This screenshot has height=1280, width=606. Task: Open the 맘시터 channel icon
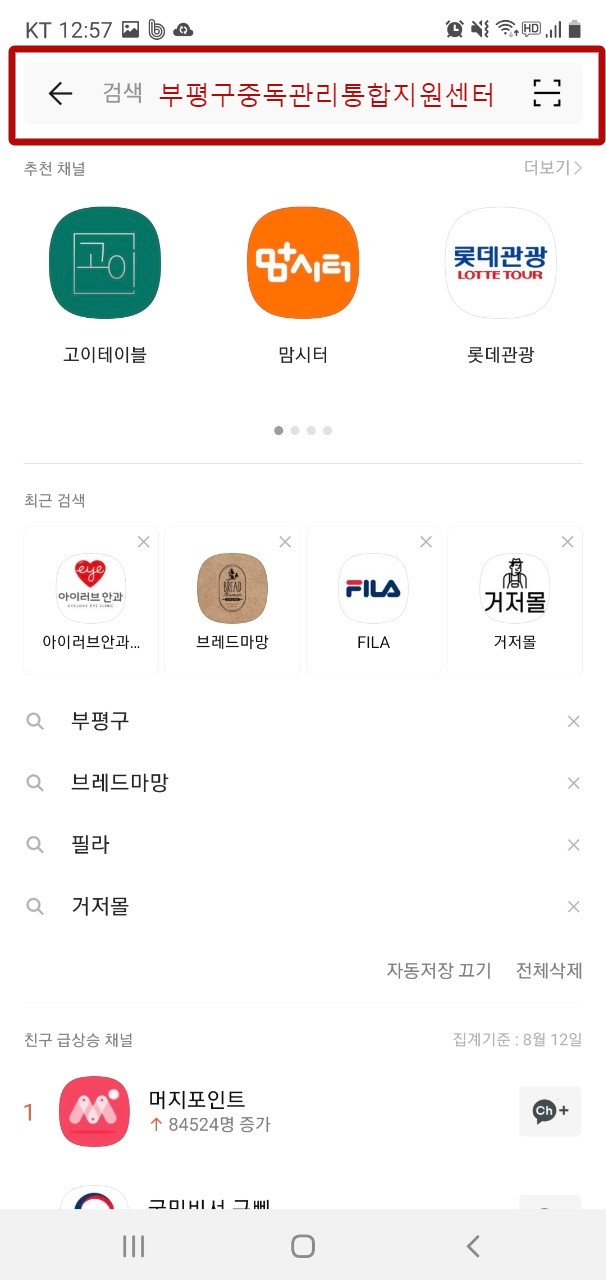[x=303, y=263]
